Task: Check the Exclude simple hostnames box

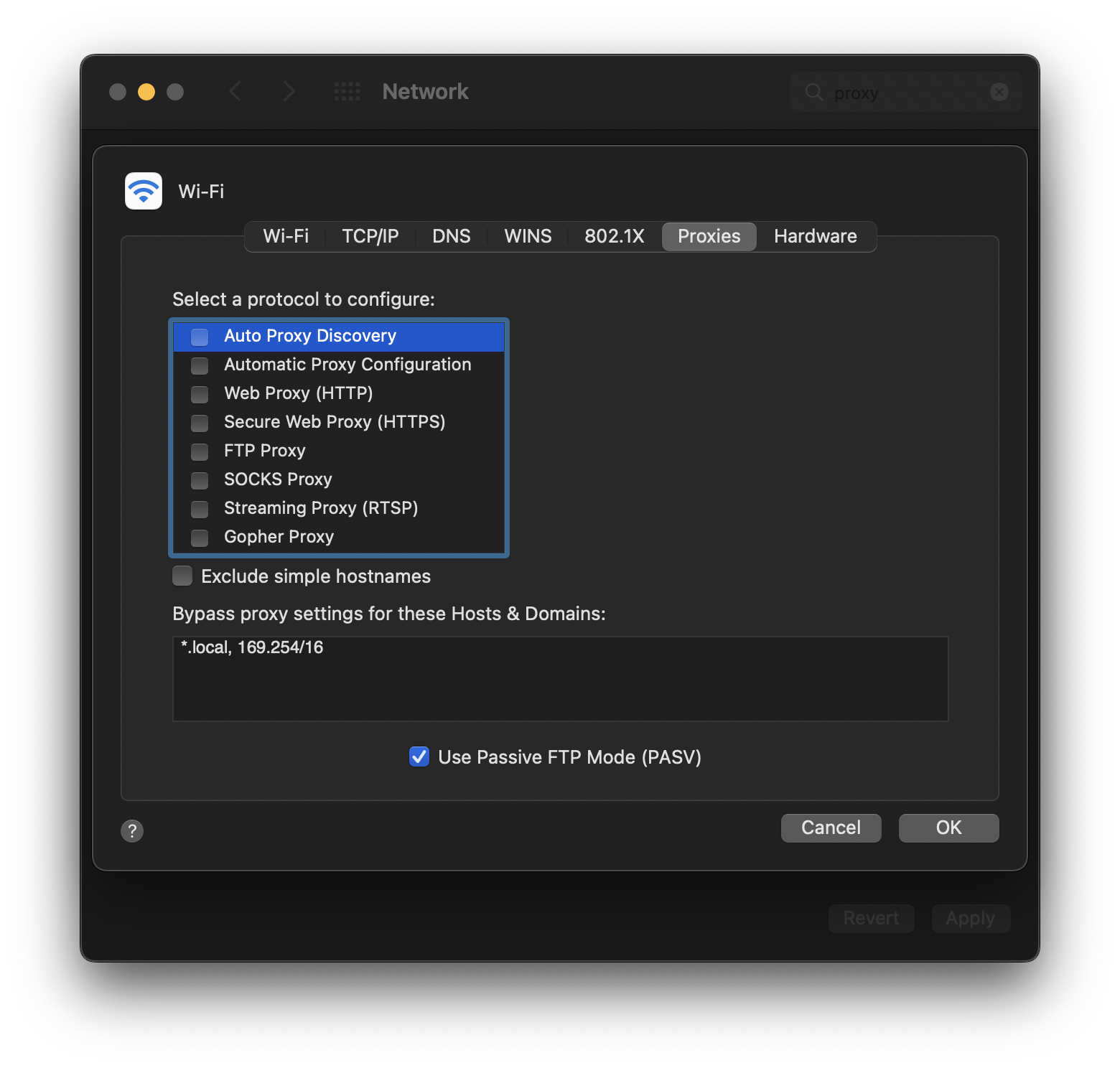Action: coord(182,576)
